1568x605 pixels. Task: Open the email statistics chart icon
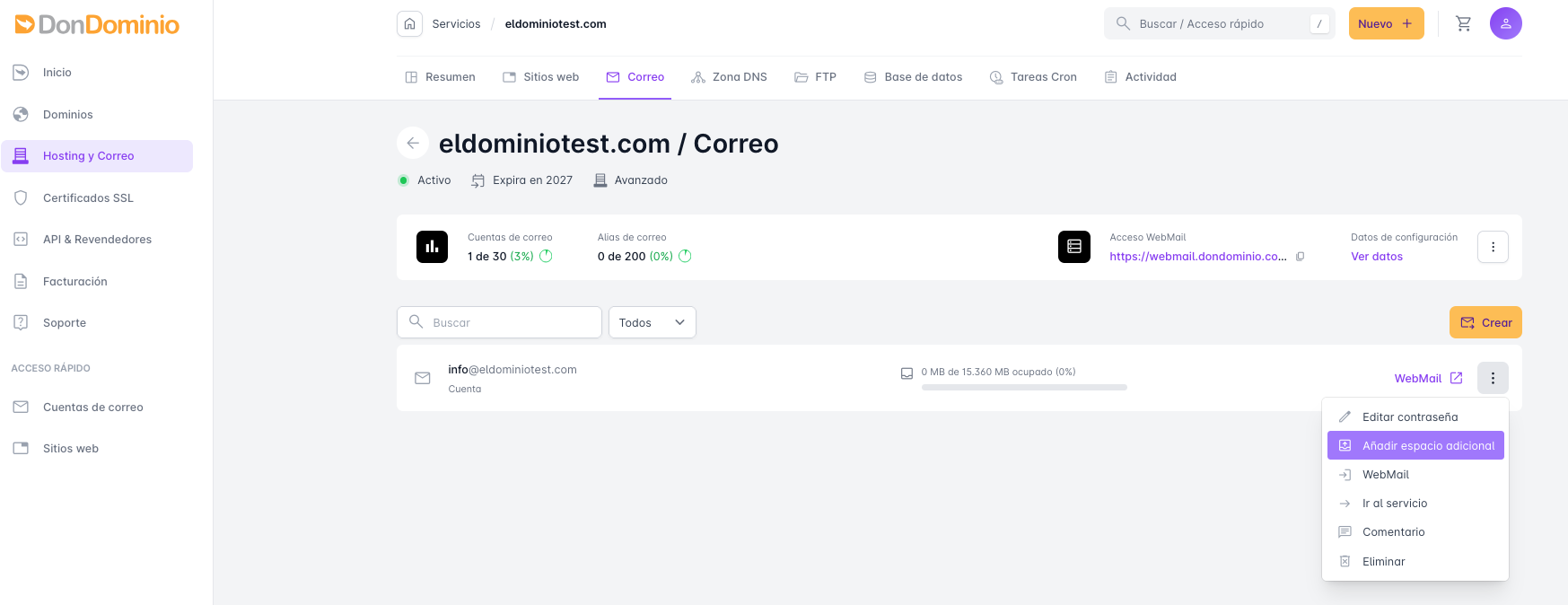pyautogui.click(x=432, y=247)
